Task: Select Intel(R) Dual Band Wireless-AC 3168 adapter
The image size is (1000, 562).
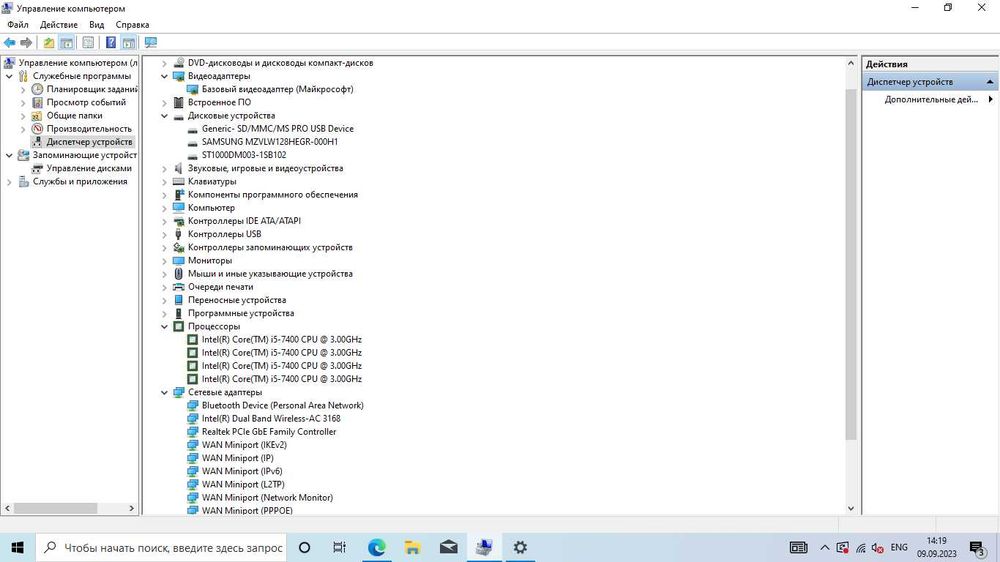Action: click(x=271, y=418)
